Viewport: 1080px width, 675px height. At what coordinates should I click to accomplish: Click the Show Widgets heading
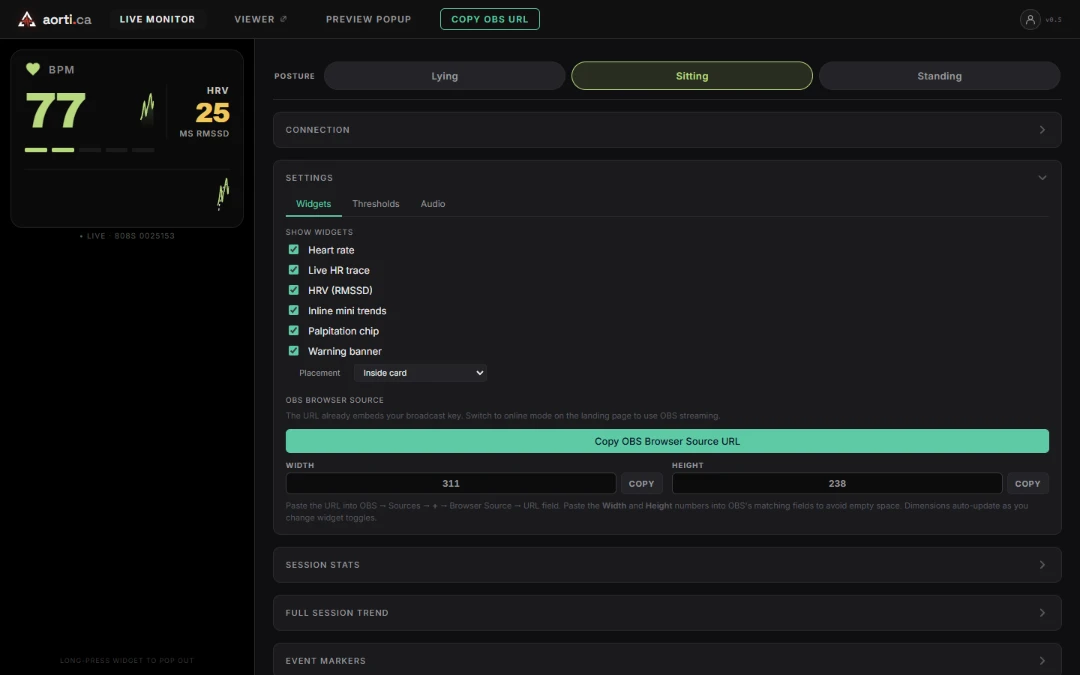tap(319, 232)
